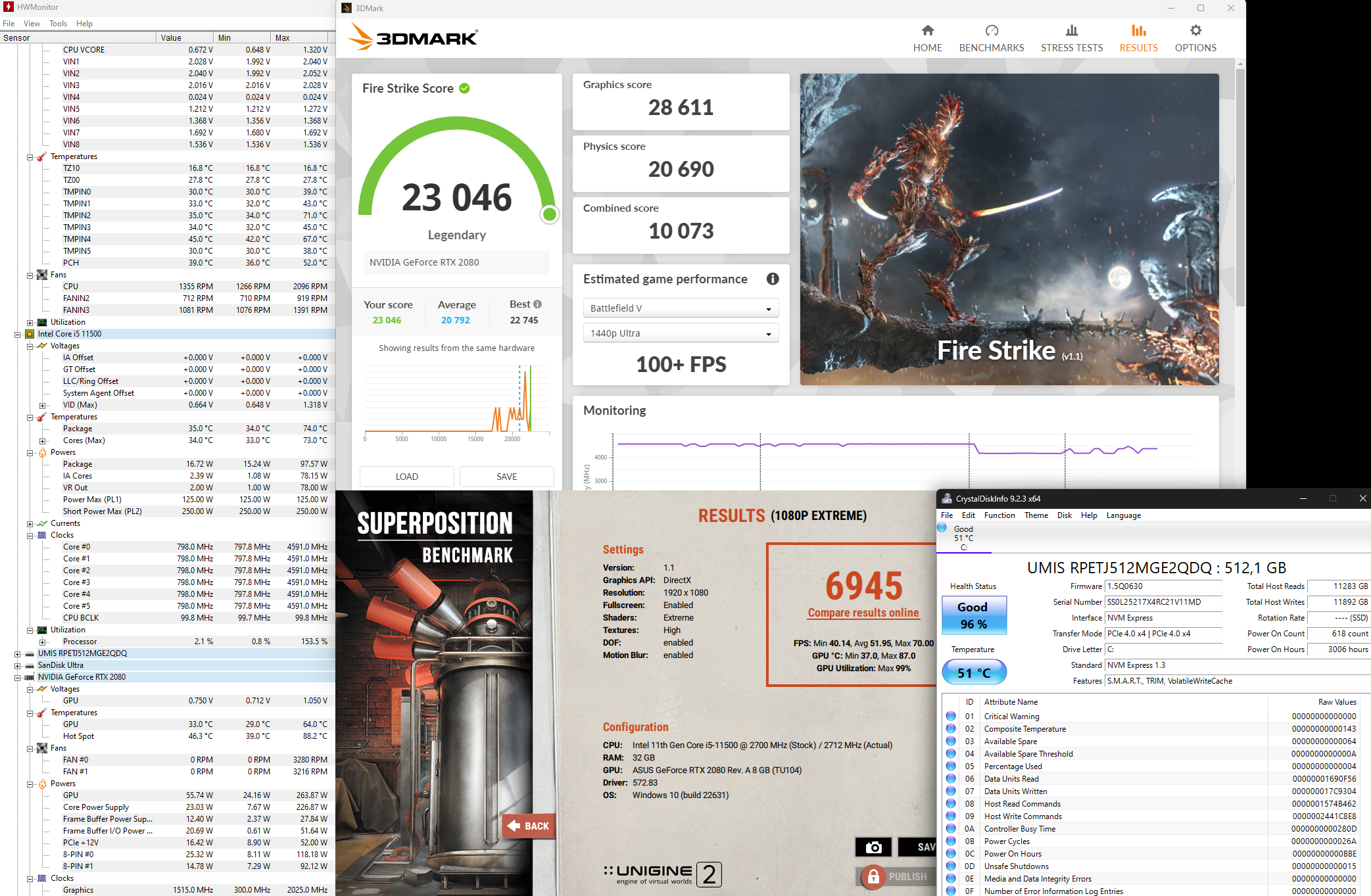The height and width of the screenshot is (896, 1371).
Task: Click the Intel Core i5 11500 chip icon
Action: [x=30, y=334]
